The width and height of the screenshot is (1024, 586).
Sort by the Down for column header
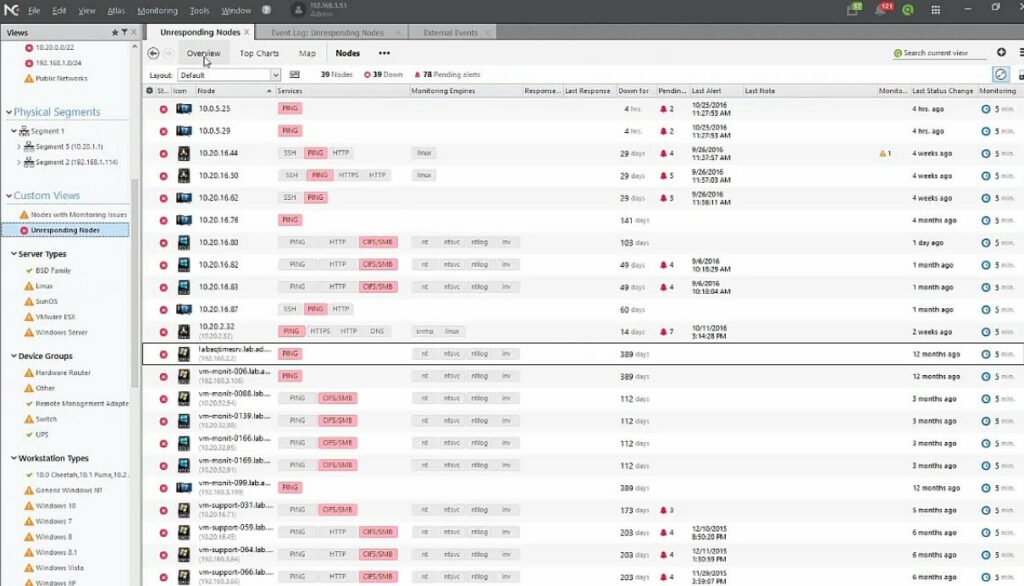(633, 91)
